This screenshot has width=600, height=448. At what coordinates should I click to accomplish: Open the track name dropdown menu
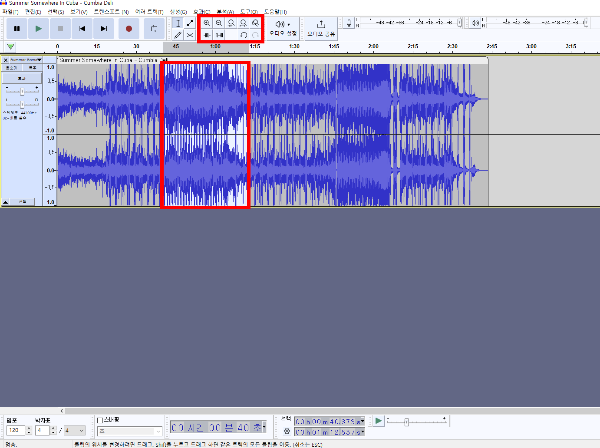25,60
